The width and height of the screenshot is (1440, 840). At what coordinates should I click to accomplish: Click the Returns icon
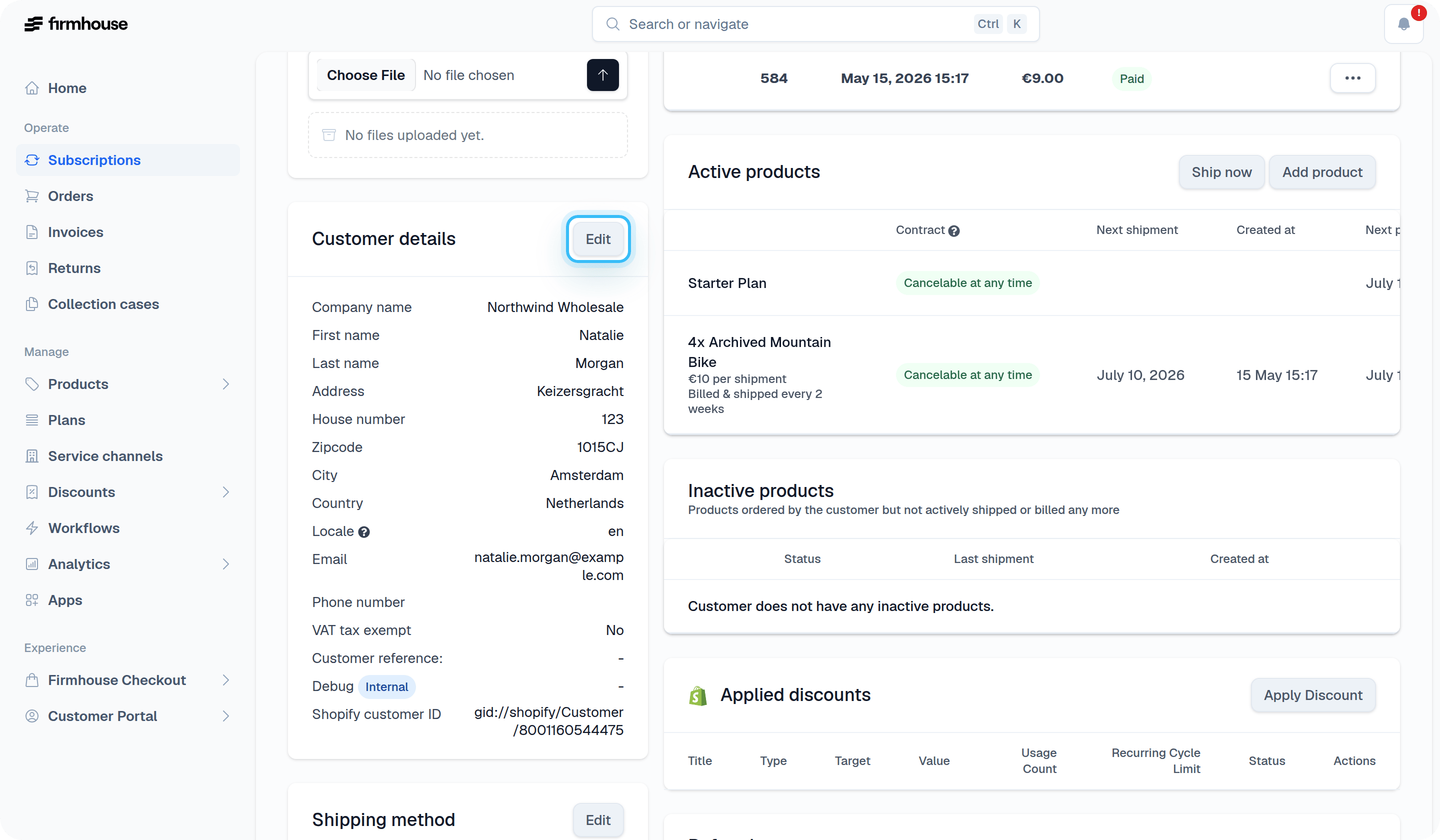coord(32,268)
